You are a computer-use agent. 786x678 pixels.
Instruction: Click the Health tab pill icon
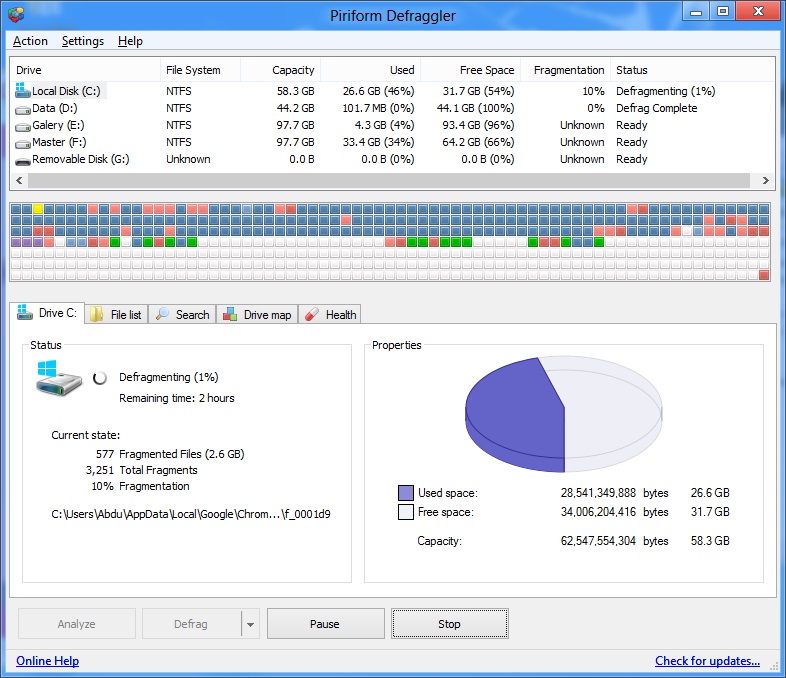click(x=312, y=314)
